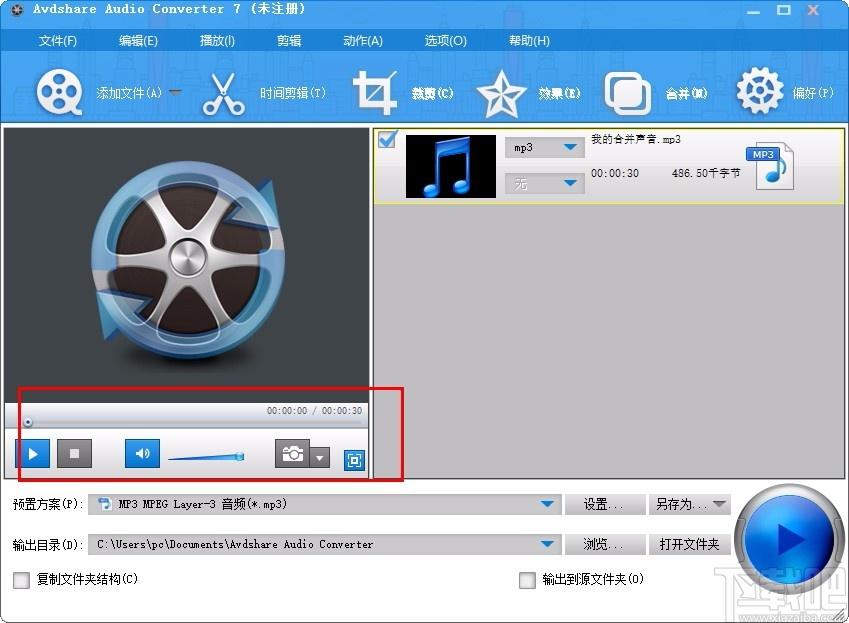Uncheck the 我的合并声音.mp3 file checkbox
This screenshot has height=623, width=849.
pyautogui.click(x=388, y=140)
